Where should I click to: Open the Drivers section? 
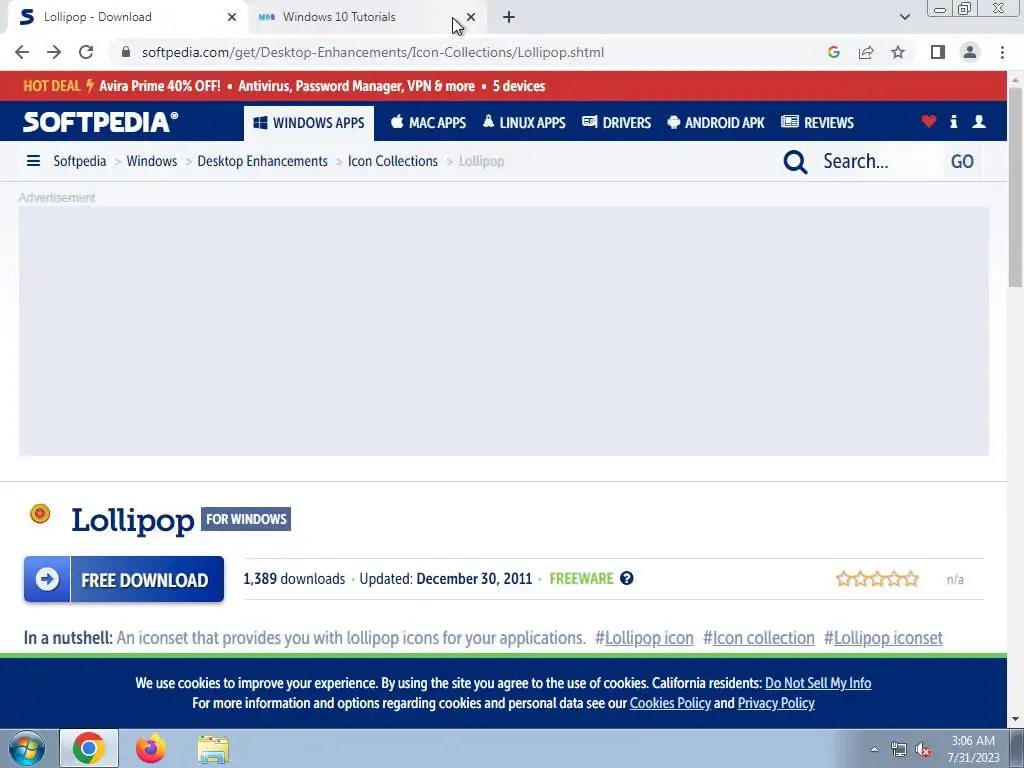[x=616, y=123]
